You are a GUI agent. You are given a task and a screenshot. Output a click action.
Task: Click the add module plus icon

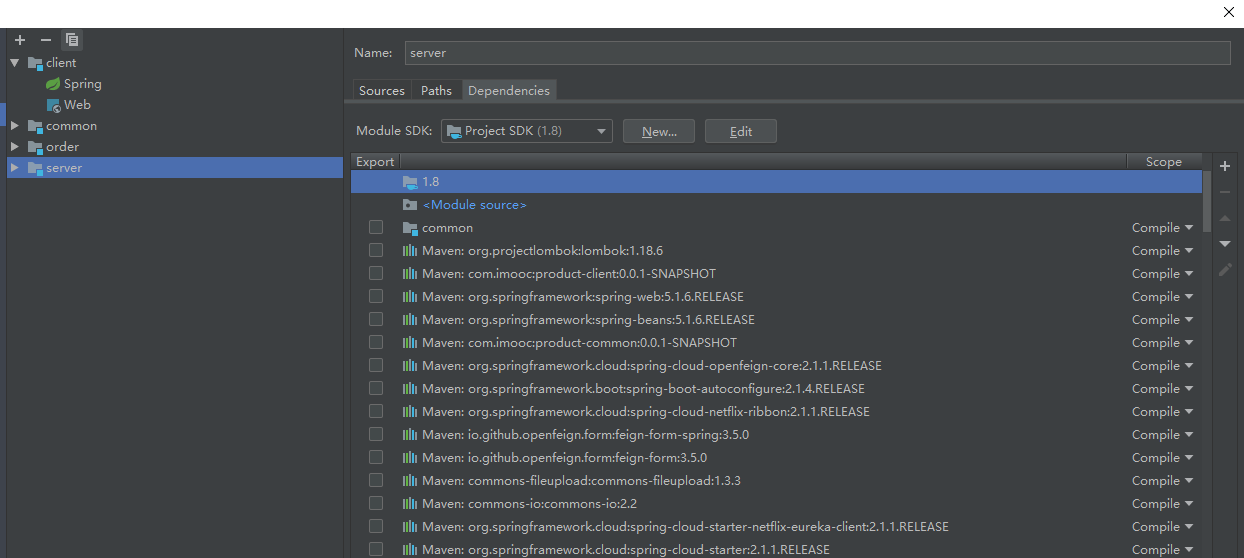pos(20,40)
